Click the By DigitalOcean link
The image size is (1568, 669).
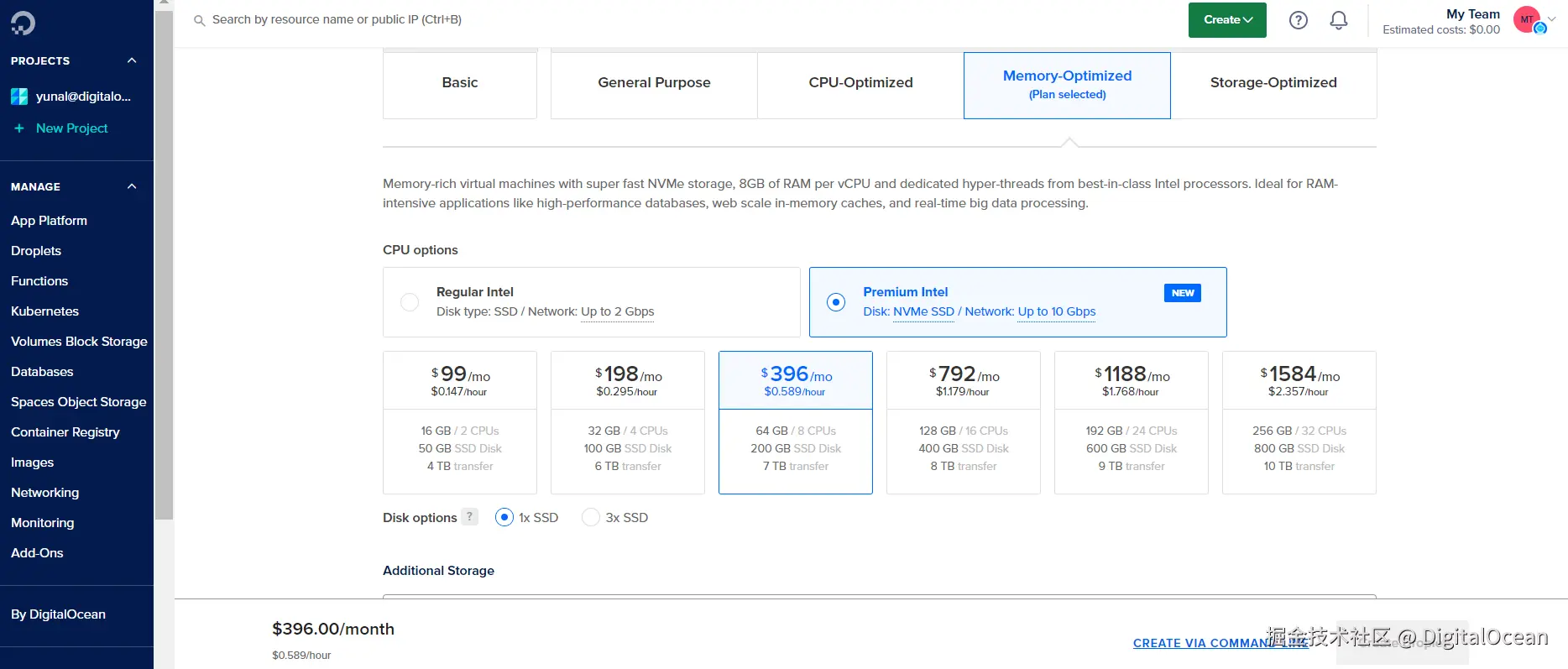coord(58,614)
